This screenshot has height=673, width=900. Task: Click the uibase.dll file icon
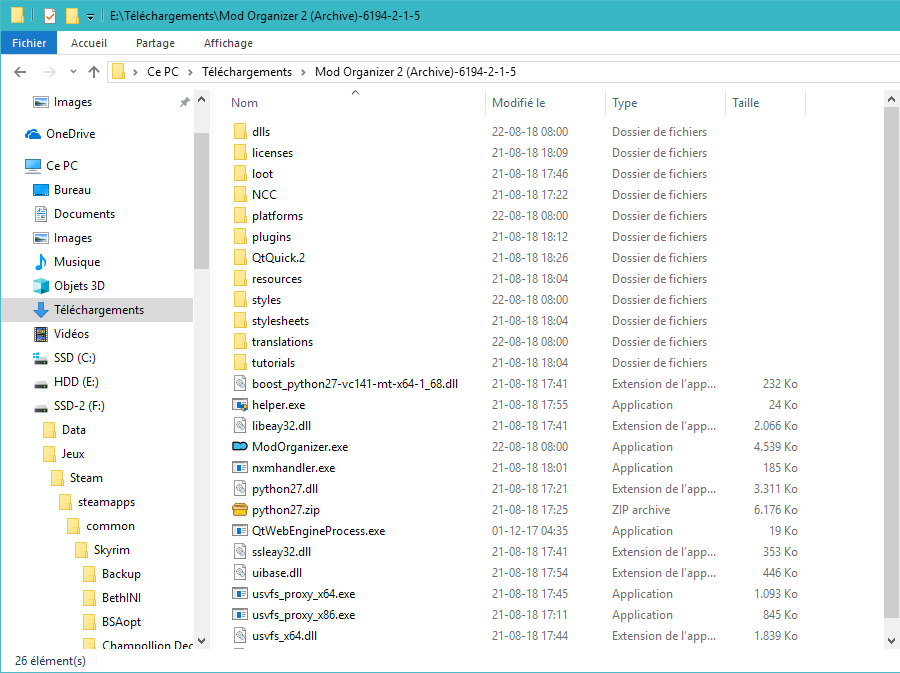tap(240, 573)
